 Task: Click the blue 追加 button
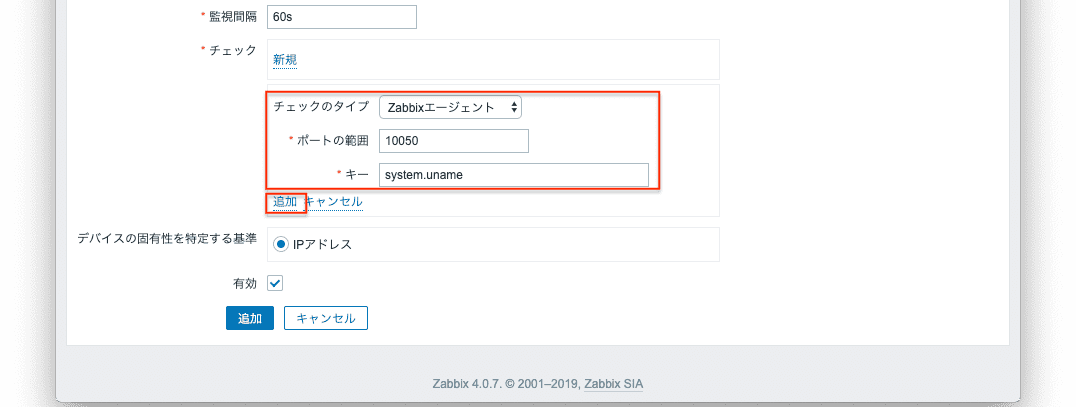click(x=249, y=318)
